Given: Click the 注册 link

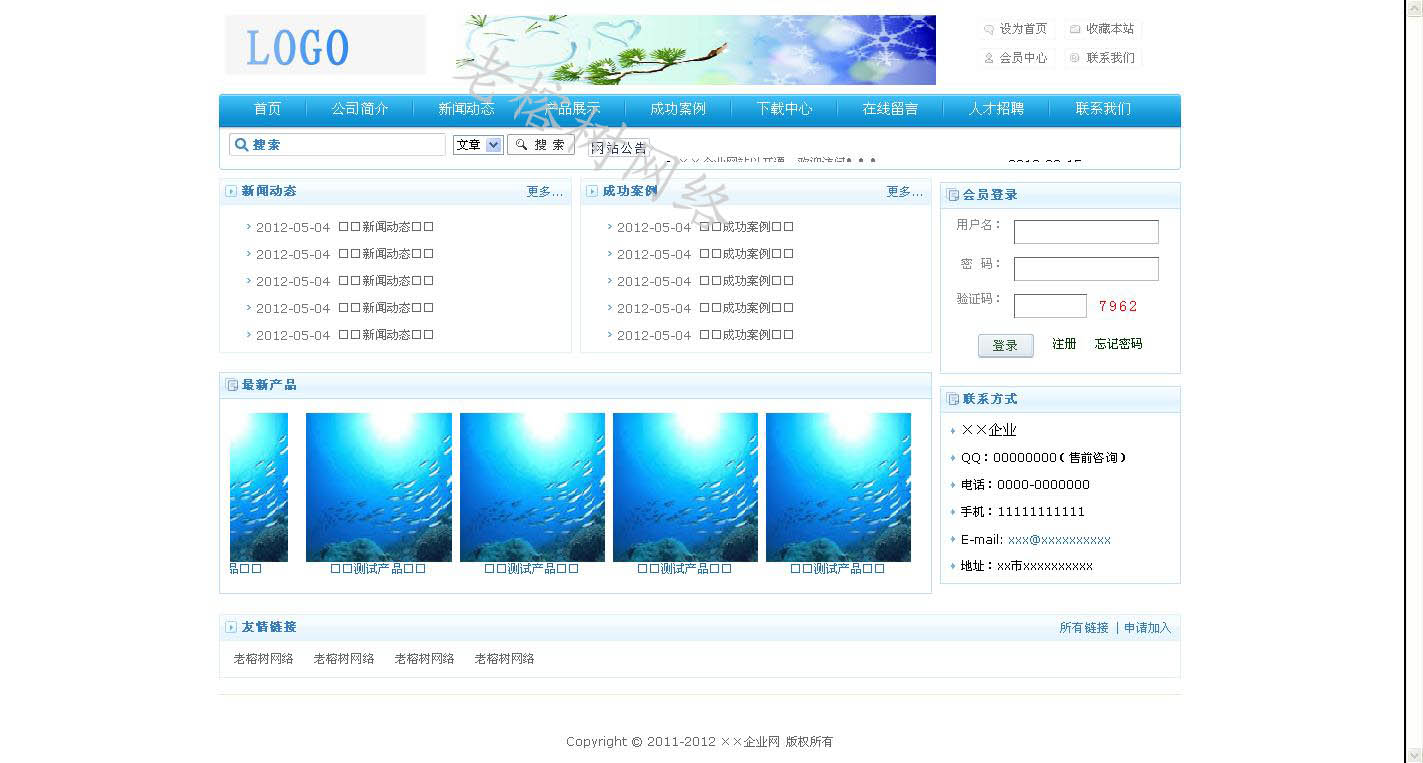Looking at the screenshot, I should [1064, 344].
